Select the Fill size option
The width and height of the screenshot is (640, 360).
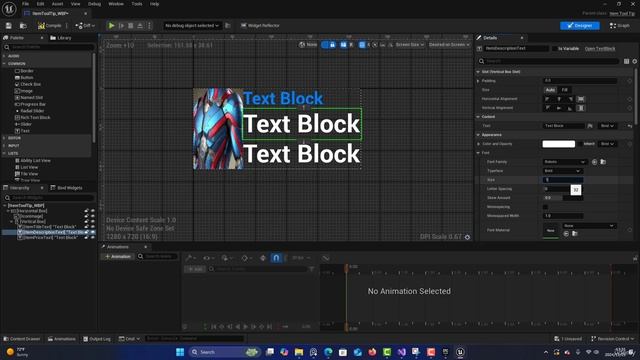coord(564,90)
